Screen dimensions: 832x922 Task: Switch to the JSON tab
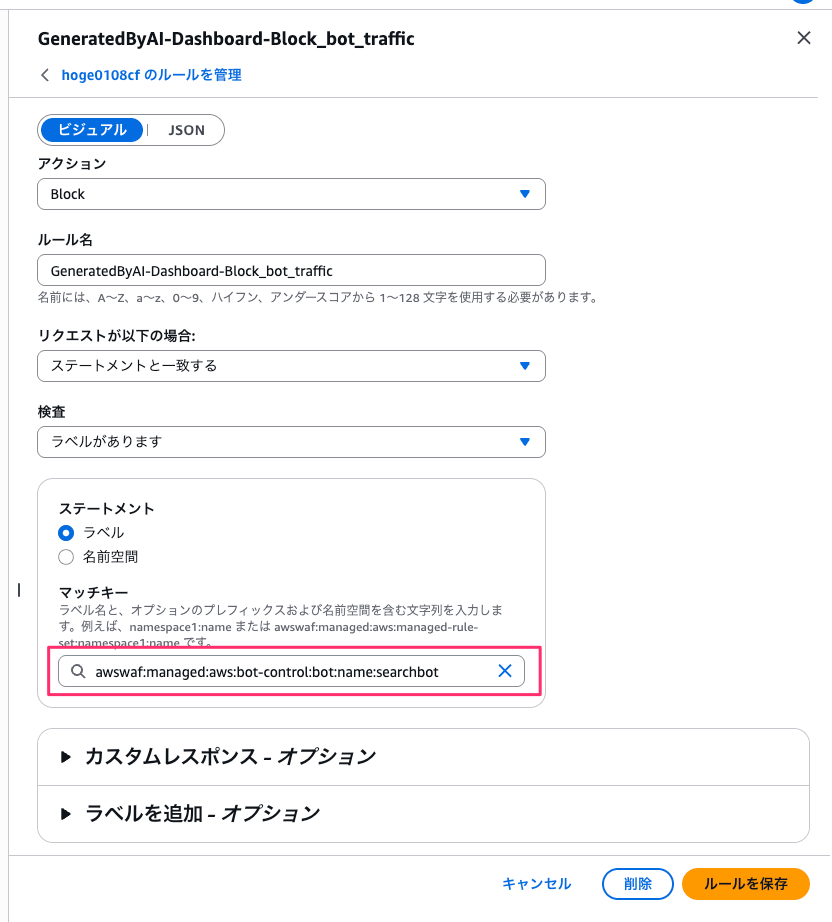click(x=186, y=130)
